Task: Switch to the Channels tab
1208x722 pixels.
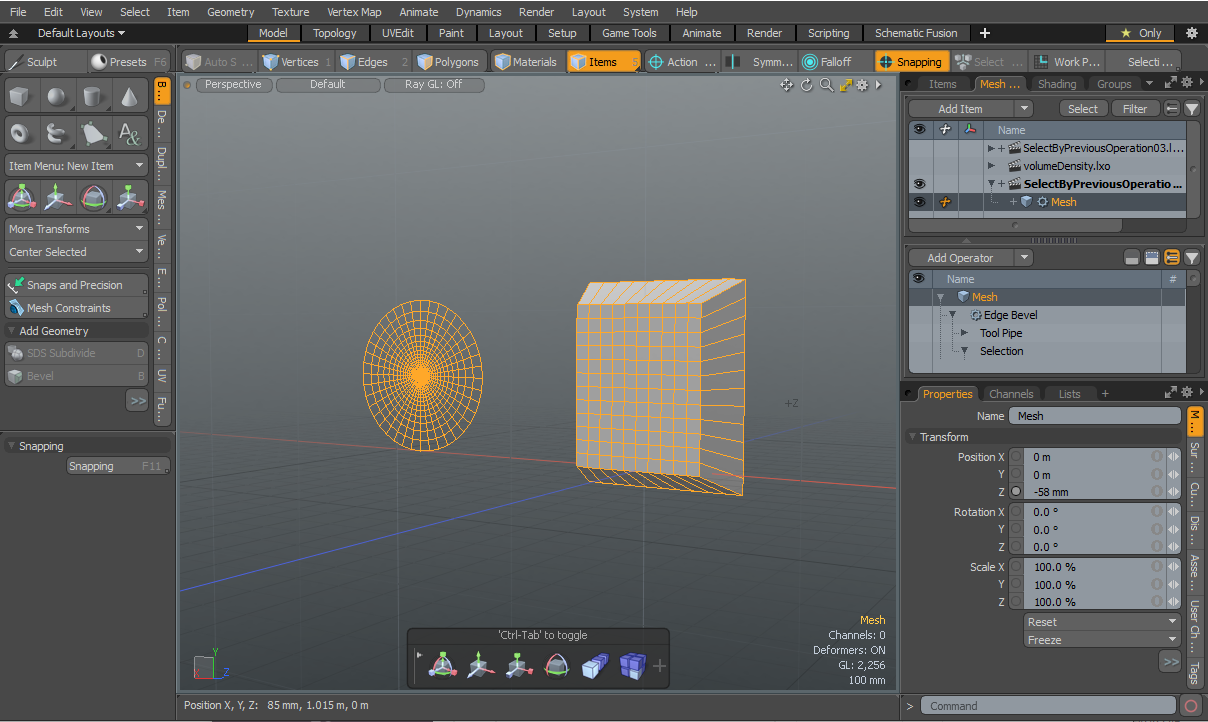Action: tap(1011, 394)
